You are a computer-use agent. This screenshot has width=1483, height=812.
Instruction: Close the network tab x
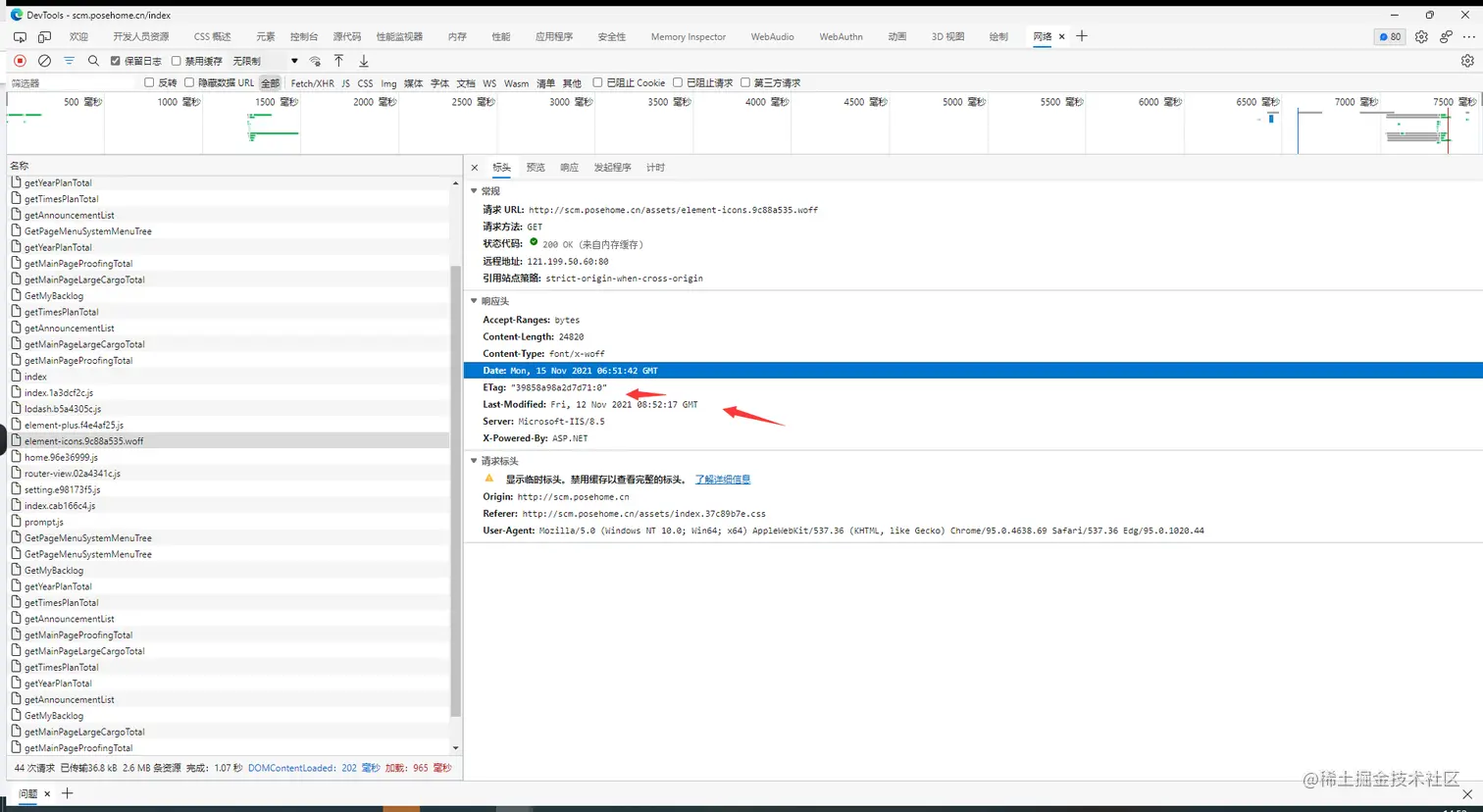[x=1061, y=36]
